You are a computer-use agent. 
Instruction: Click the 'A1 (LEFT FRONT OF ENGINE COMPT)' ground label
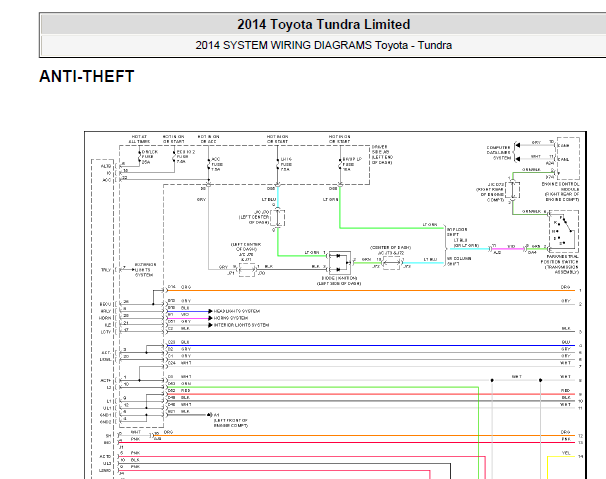(231, 420)
